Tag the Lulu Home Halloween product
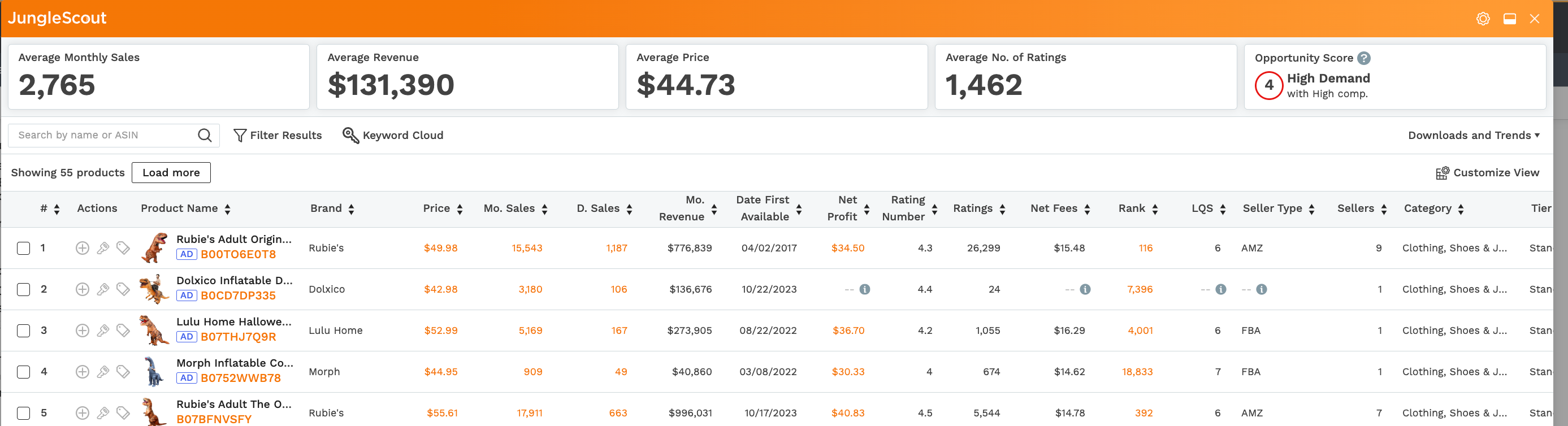The width and height of the screenshot is (1568, 426). point(123,331)
